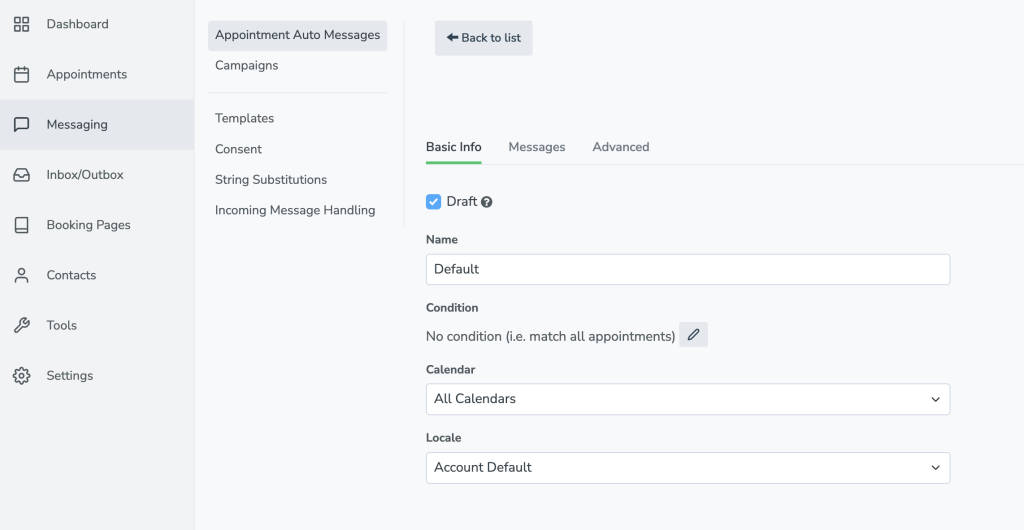The height and width of the screenshot is (530, 1024).
Task: Click the 'No condition' text
Action: click(551, 336)
